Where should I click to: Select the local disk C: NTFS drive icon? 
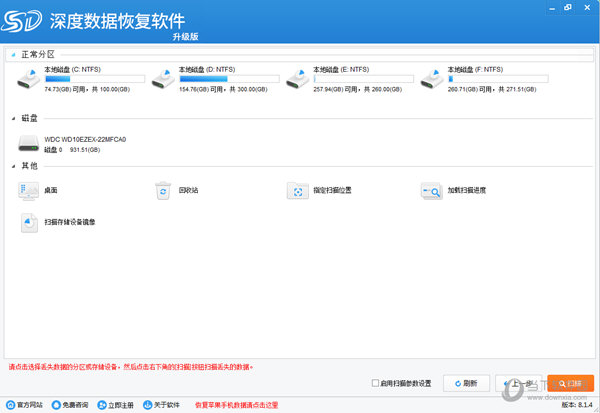click(x=29, y=78)
